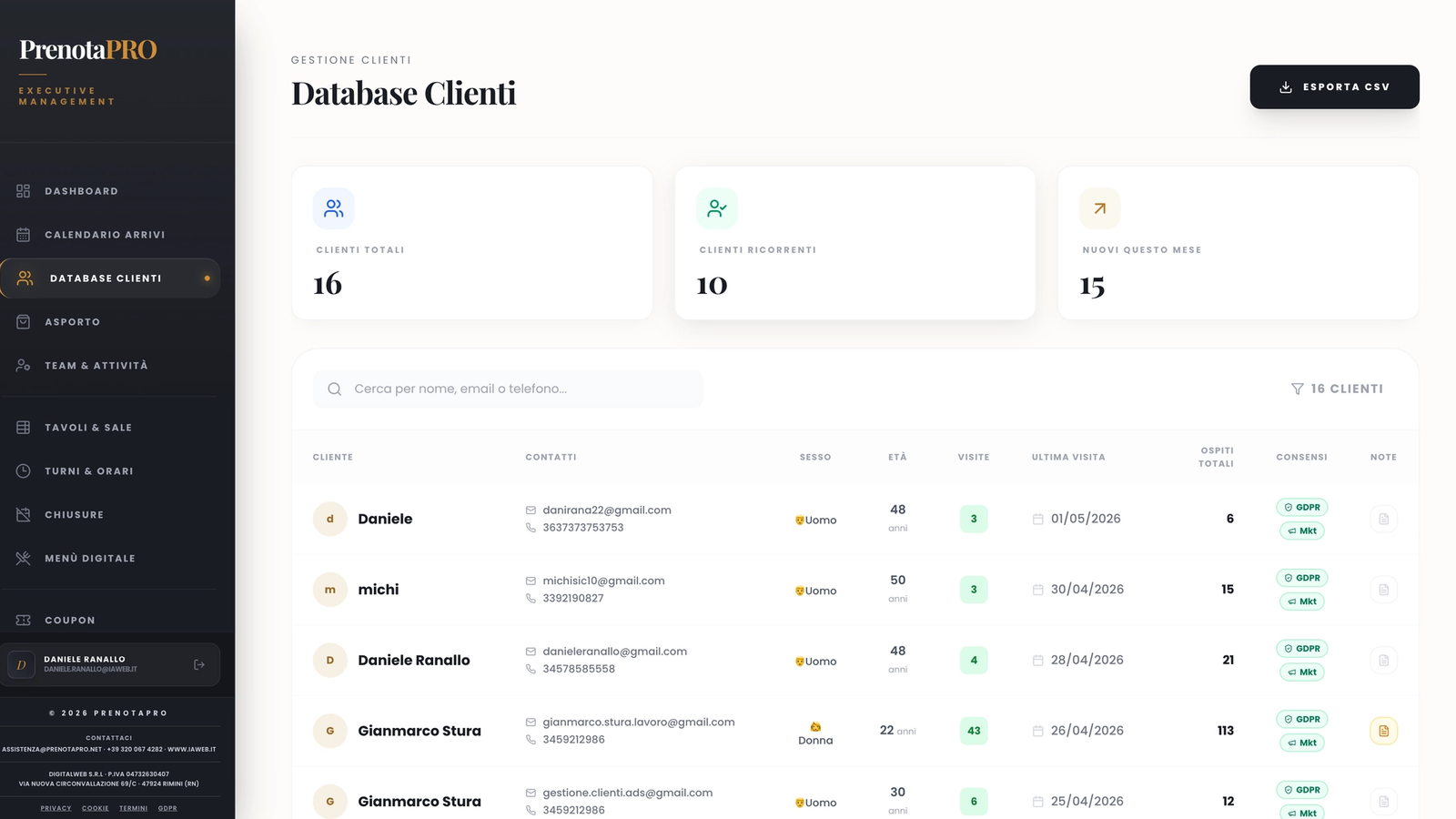Click the Nuovi Questo Mese arrow icon

[1100, 208]
